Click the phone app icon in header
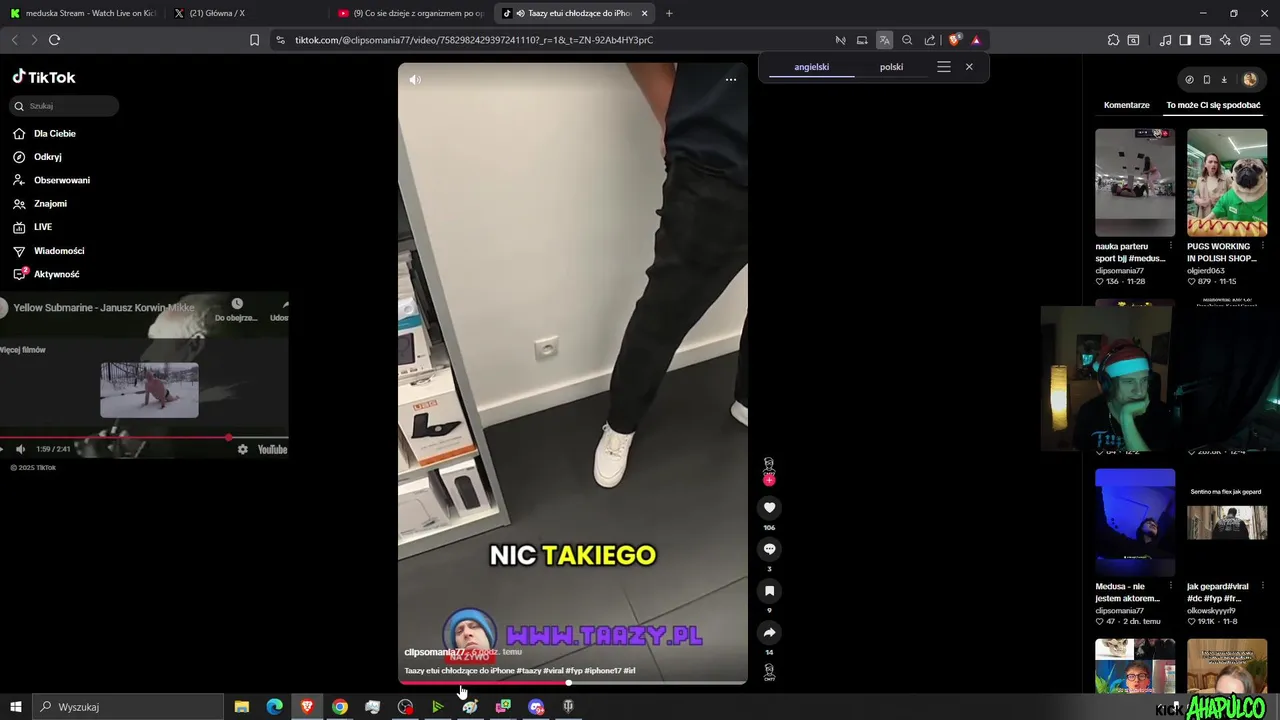This screenshot has height=720, width=1280. 1207,79
